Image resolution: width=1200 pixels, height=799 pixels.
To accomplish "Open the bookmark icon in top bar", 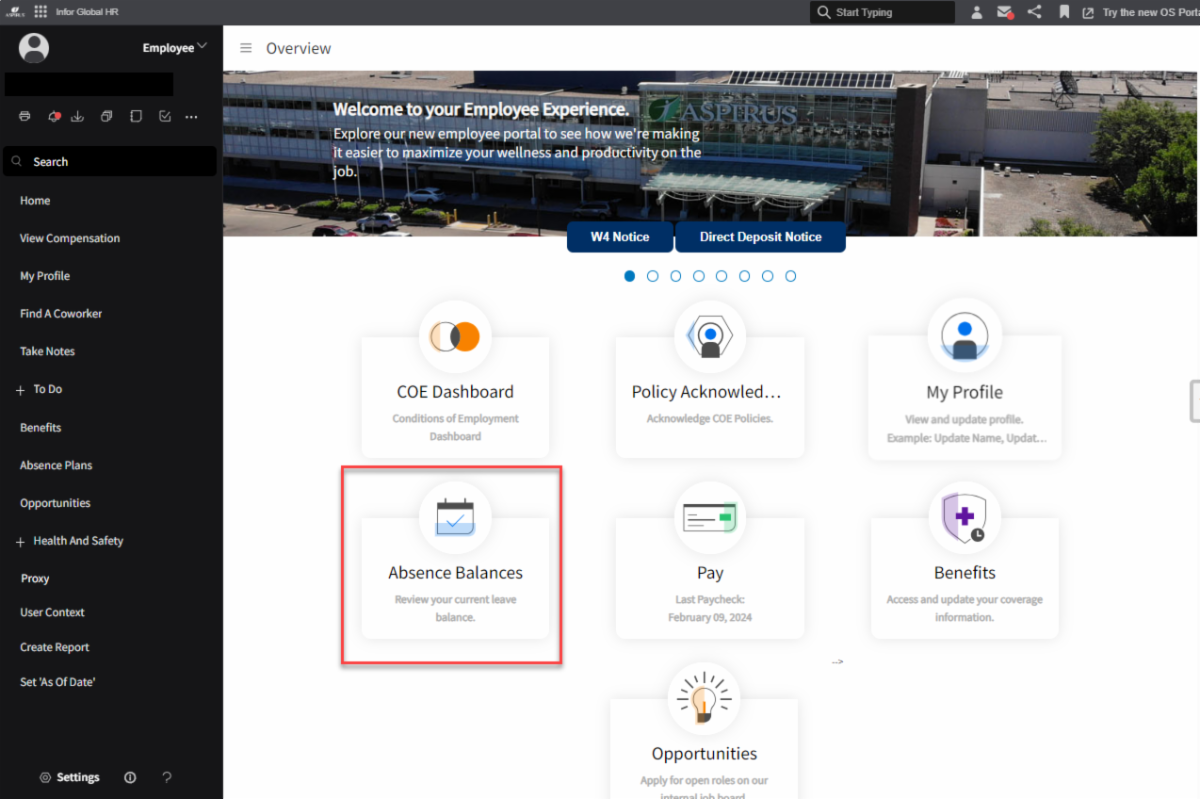I will (x=1063, y=12).
